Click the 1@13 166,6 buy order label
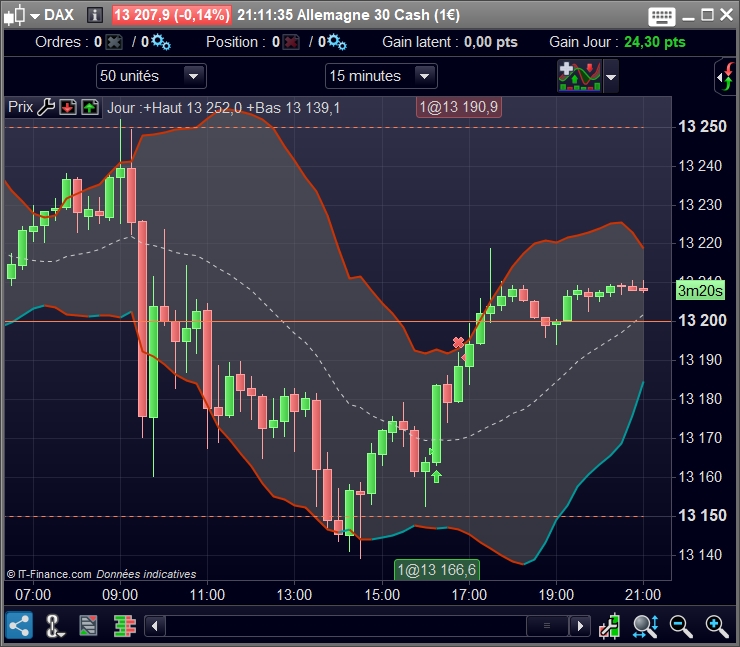Viewport: 740px width, 647px height. 437,570
